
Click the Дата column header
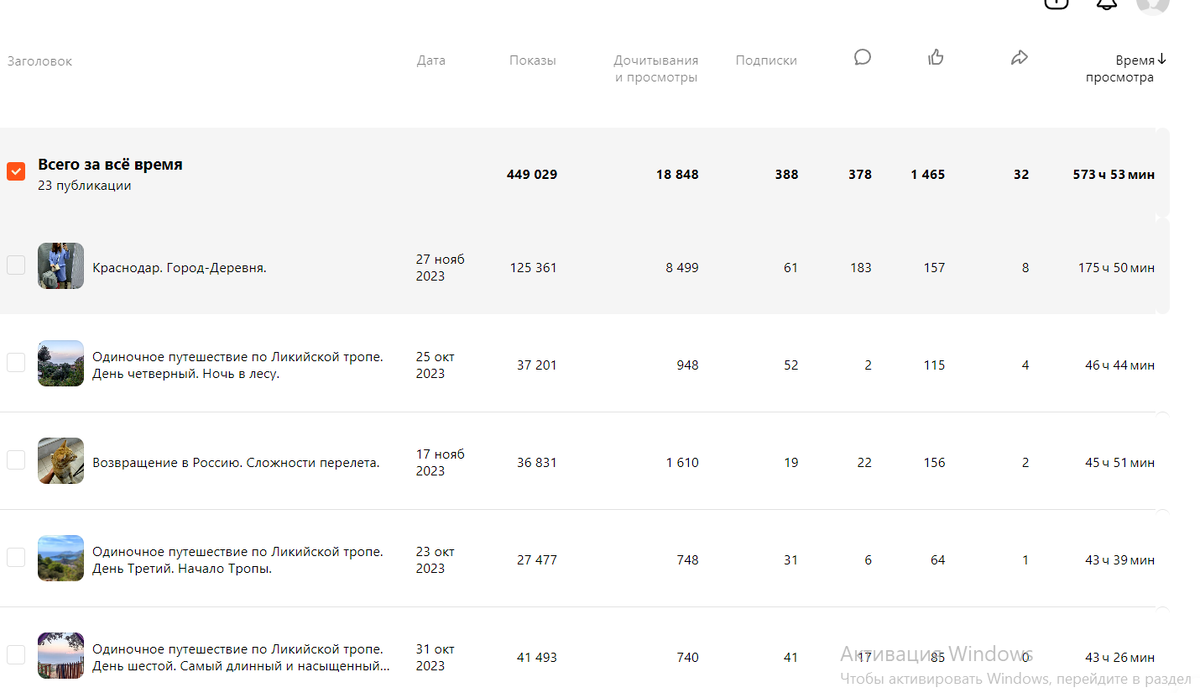(431, 61)
